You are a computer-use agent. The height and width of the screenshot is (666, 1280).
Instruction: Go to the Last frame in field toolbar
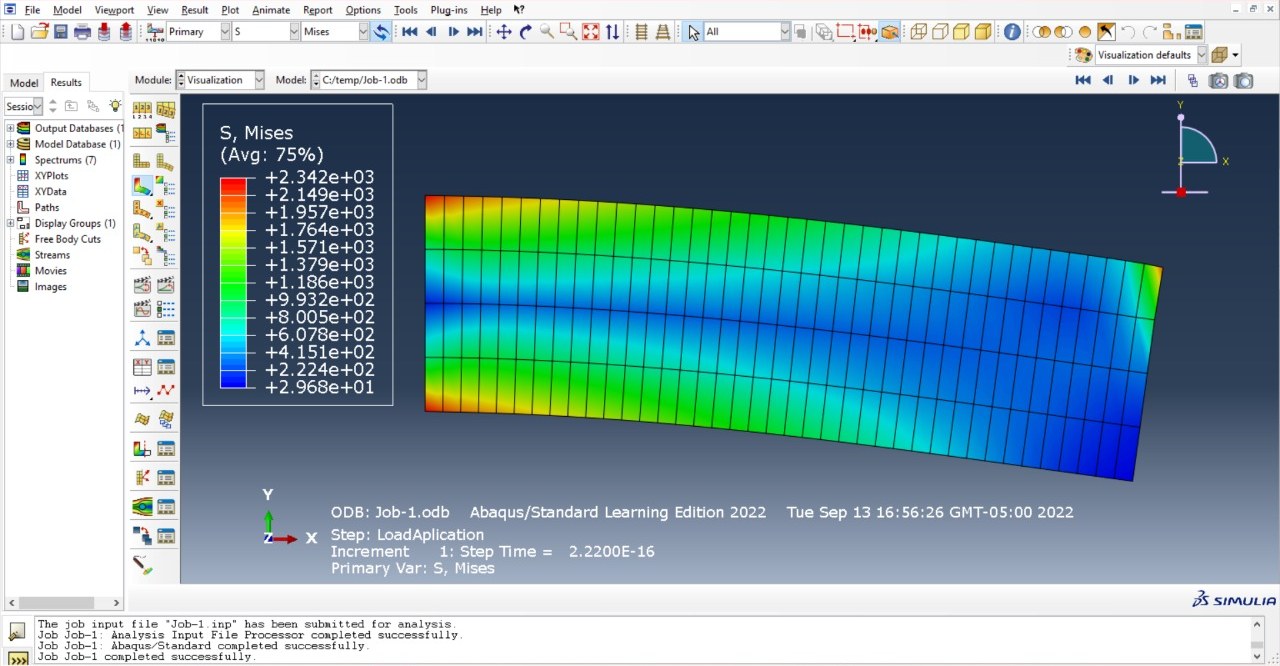click(x=475, y=32)
